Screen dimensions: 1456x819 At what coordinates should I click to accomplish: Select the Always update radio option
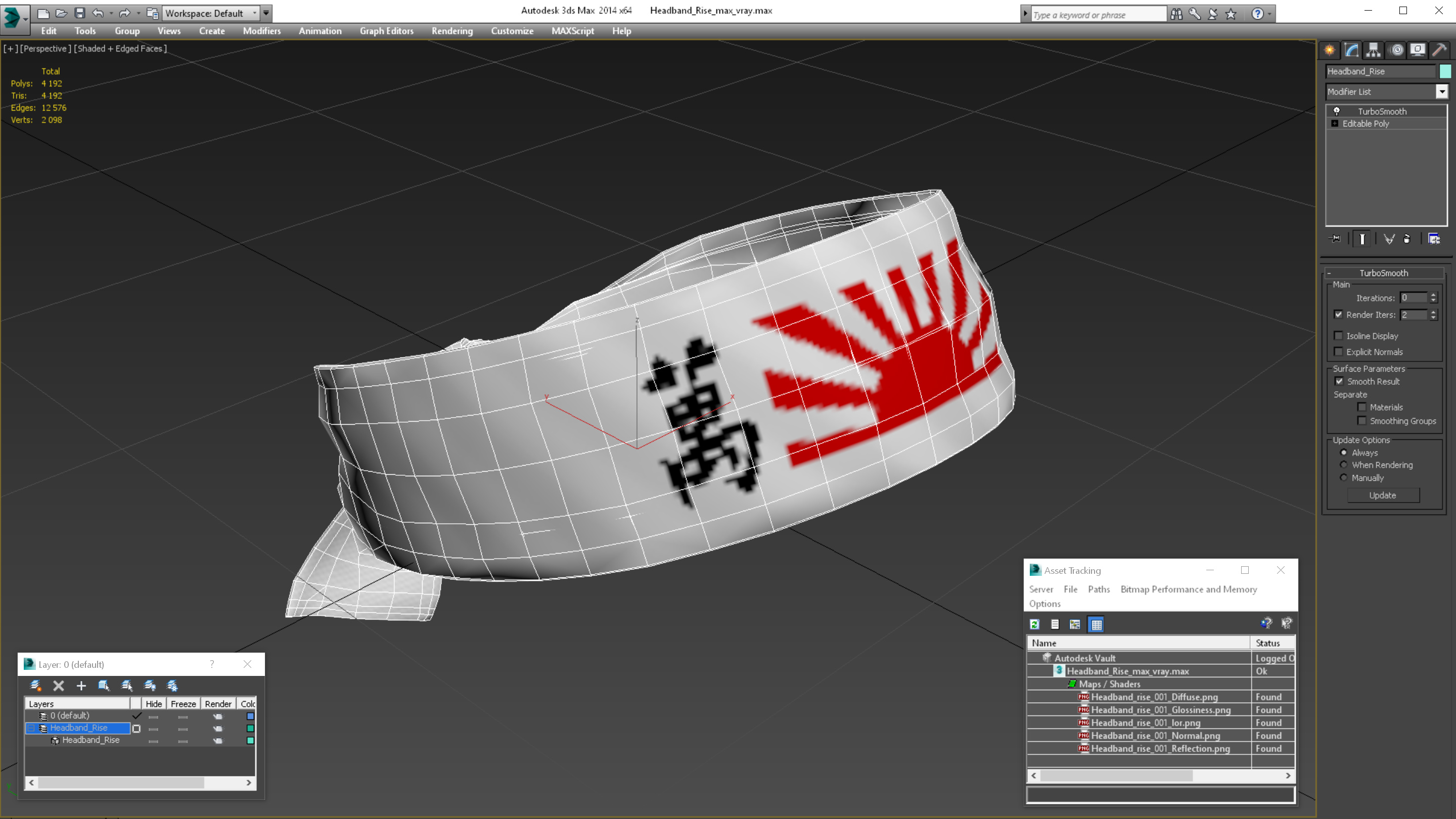(1344, 452)
